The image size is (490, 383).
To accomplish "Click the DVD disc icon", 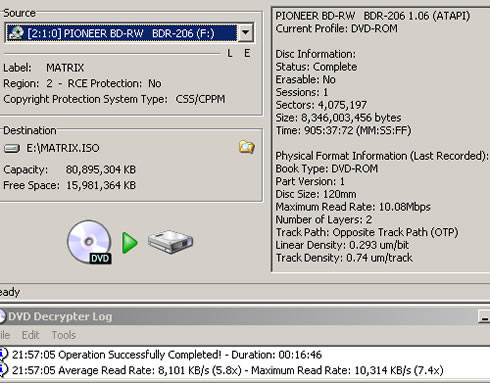I will point(89,242).
